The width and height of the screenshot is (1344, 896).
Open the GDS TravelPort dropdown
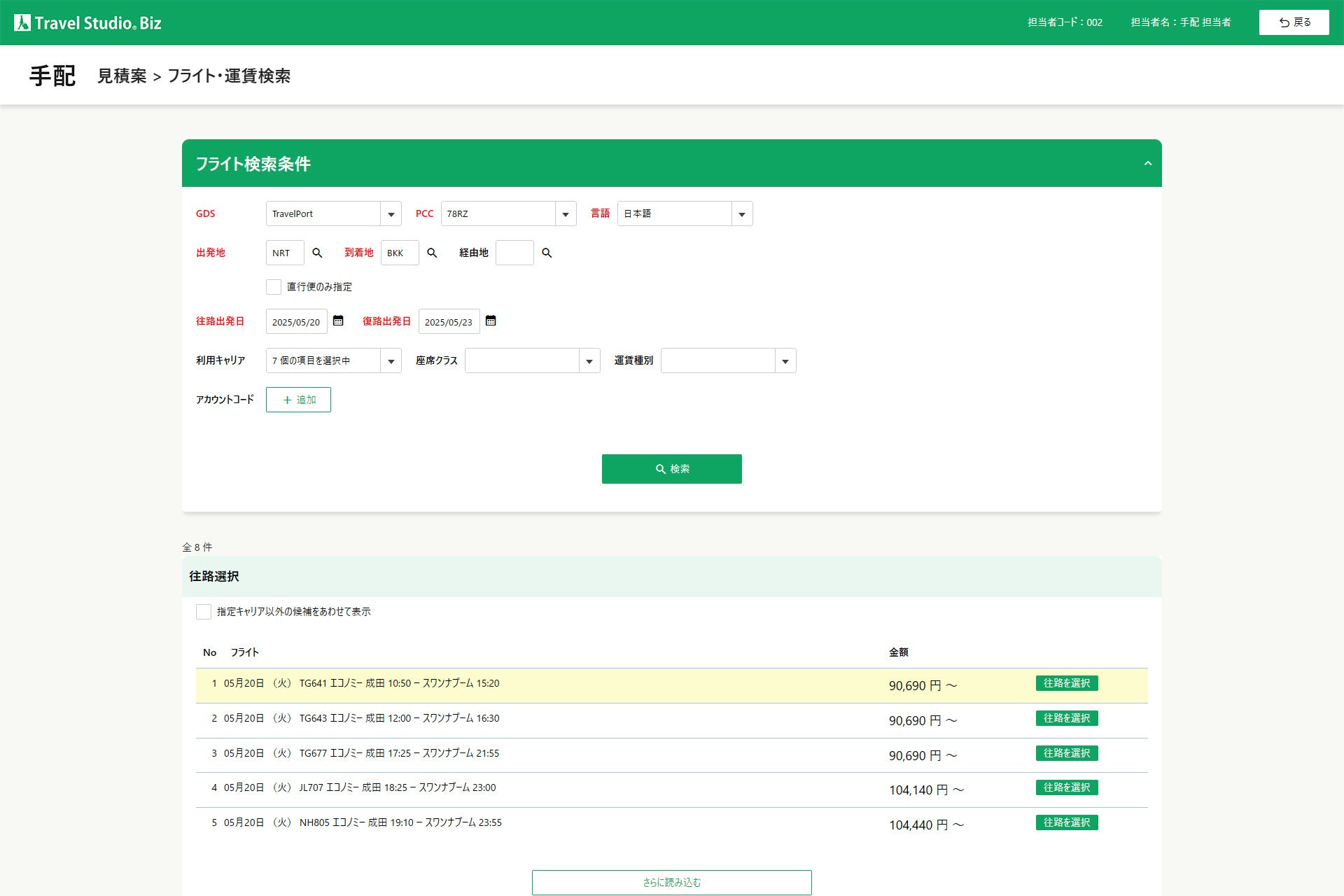(391, 213)
